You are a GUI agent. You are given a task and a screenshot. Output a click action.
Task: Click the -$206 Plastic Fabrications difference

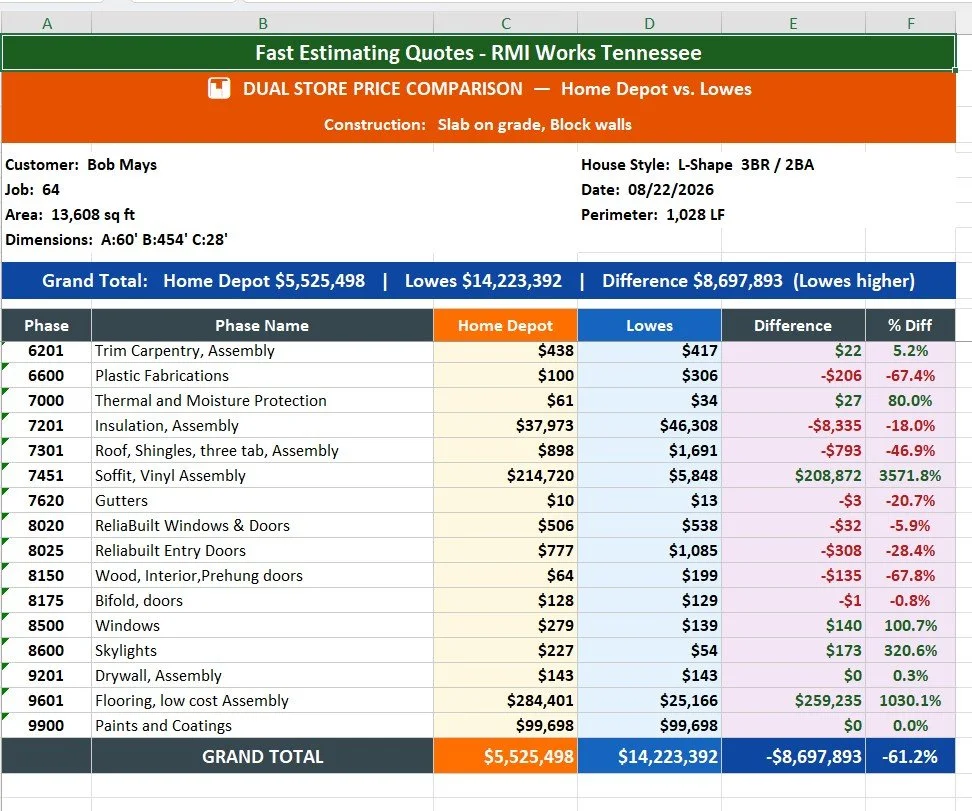pos(793,376)
